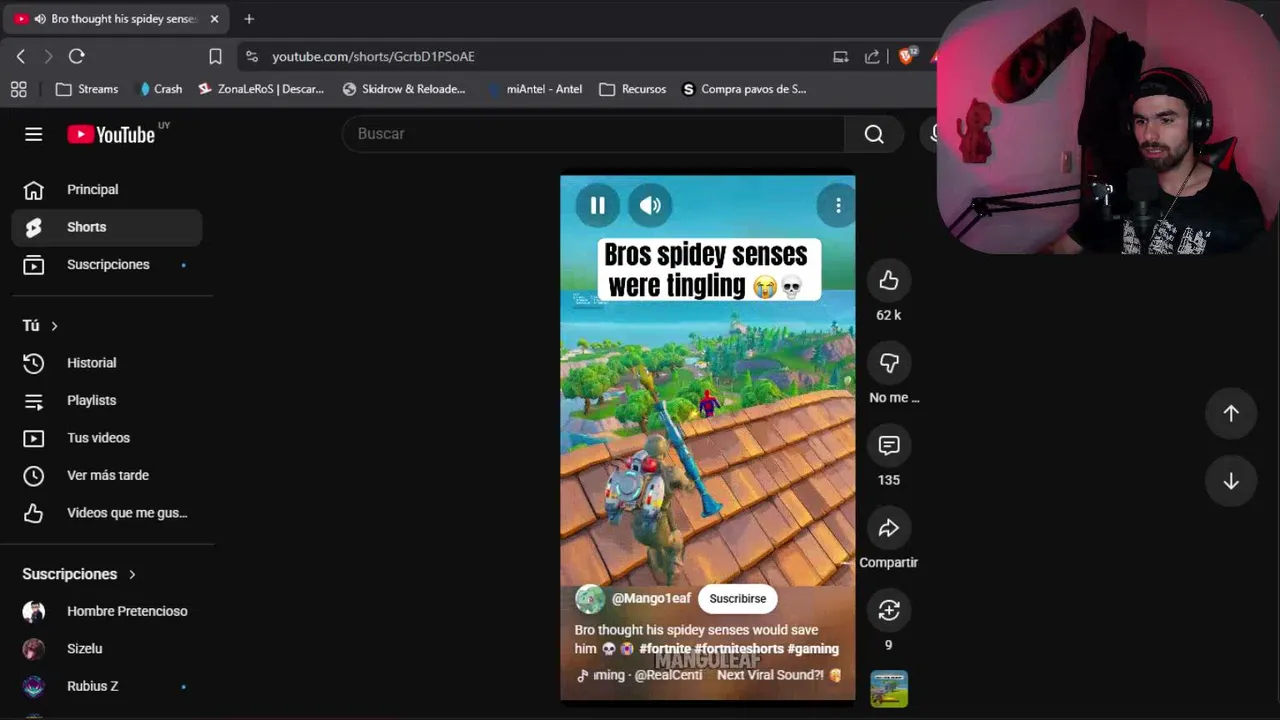The image size is (1280, 720).
Task: Open the remix icon showing 9
Action: pyautogui.click(x=889, y=610)
